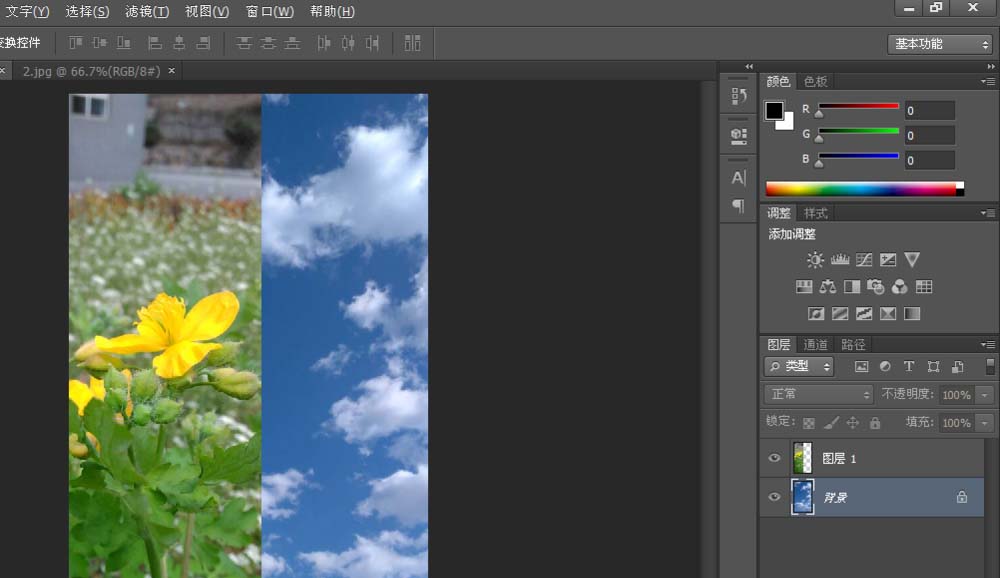Filter layers by type using the T icon
This screenshot has height=578, width=1000.
point(908,366)
